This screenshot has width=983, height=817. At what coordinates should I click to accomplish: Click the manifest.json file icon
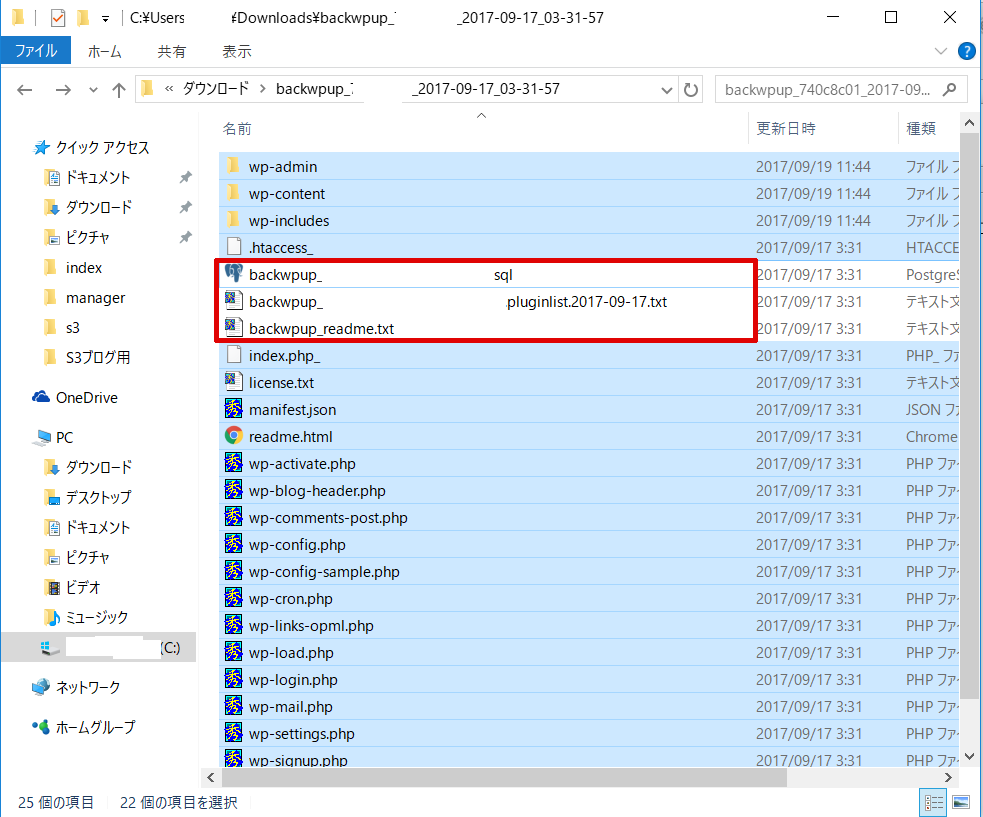(234, 409)
